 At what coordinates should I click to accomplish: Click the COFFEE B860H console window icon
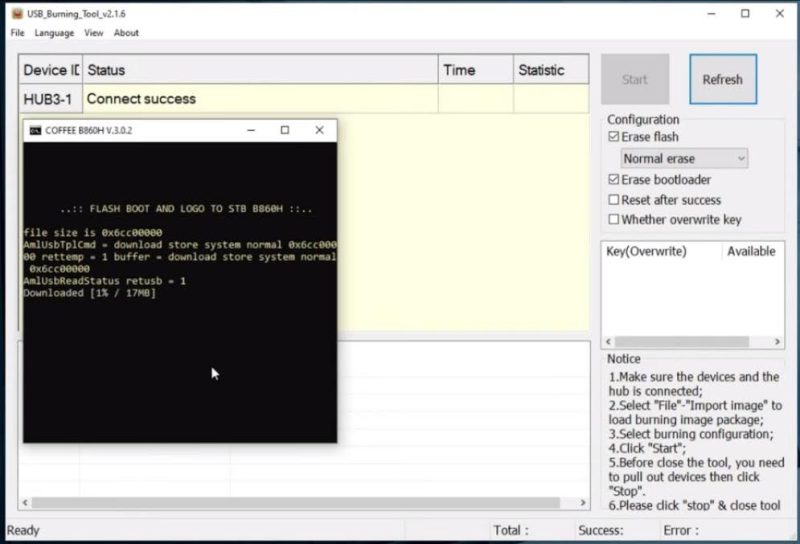click(35, 131)
